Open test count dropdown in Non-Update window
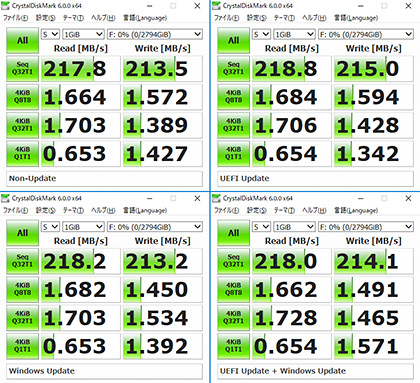 (x=50, y=34)
